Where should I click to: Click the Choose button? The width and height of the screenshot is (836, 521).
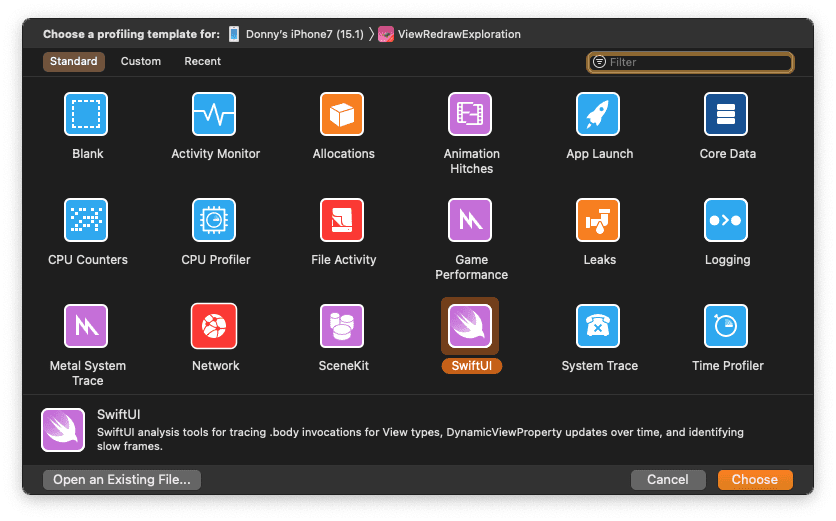(x=754, y=480)
